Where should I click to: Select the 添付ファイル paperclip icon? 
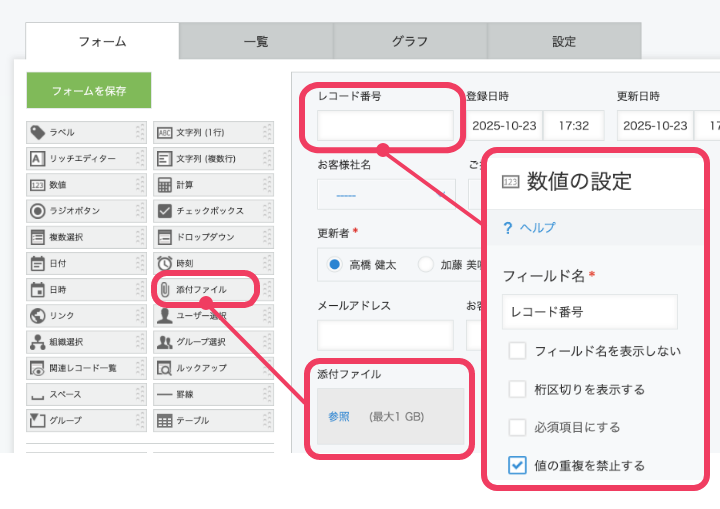point(165,289)
